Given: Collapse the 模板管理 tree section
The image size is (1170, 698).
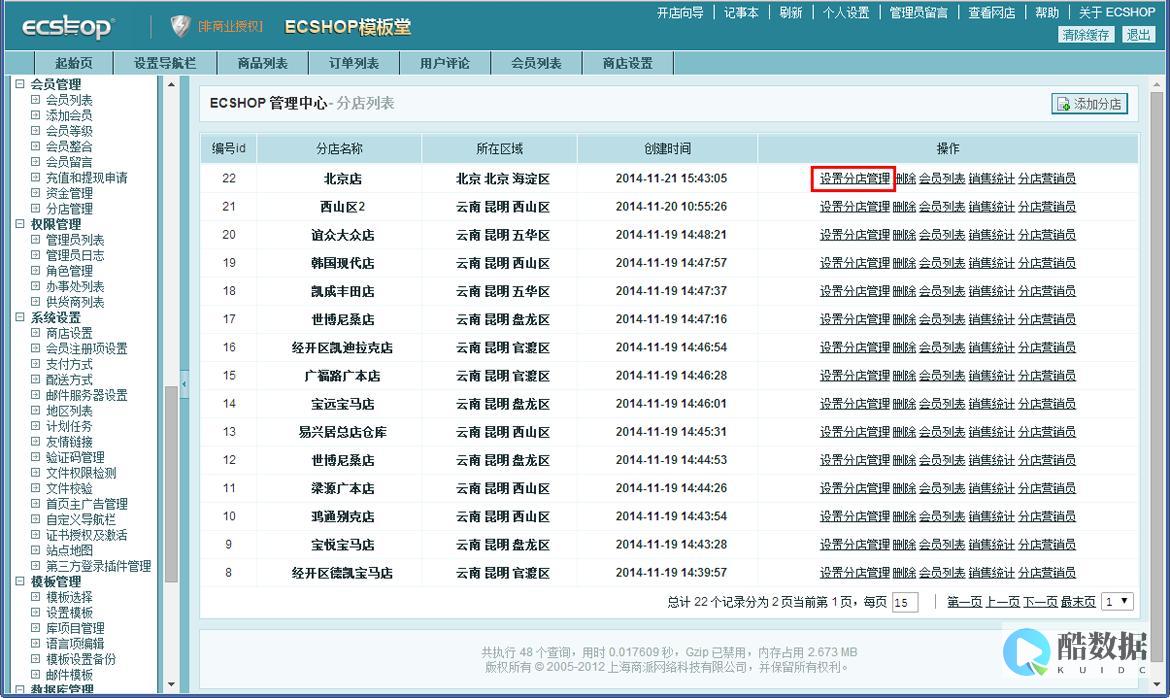Looking at the screenshot, I should click(20, 581).
